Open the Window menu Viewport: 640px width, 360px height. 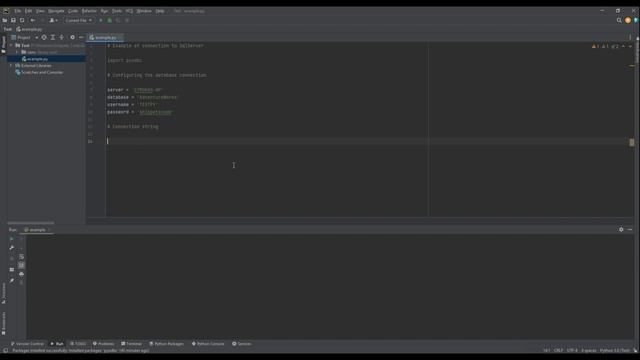144,11
